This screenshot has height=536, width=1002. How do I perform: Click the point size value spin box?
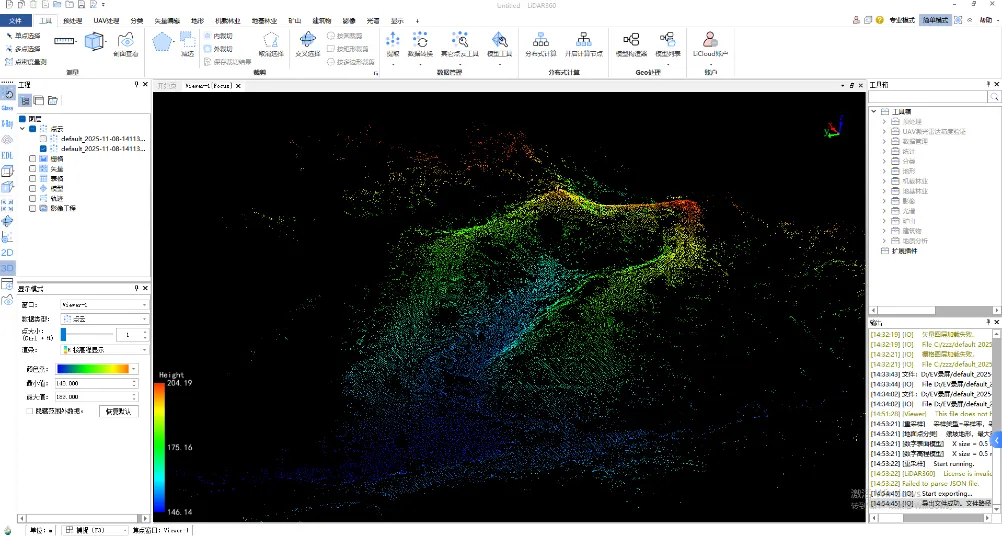point(133,334)
